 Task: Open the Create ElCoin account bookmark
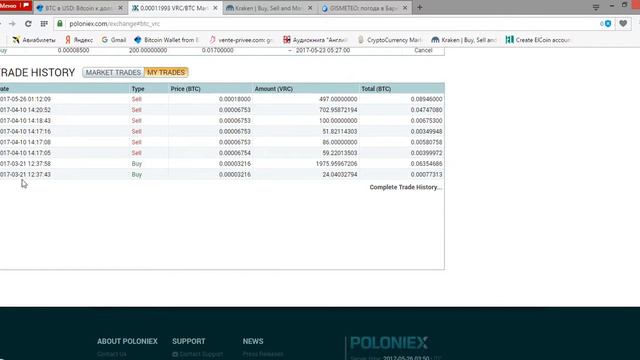click(538, 40)
